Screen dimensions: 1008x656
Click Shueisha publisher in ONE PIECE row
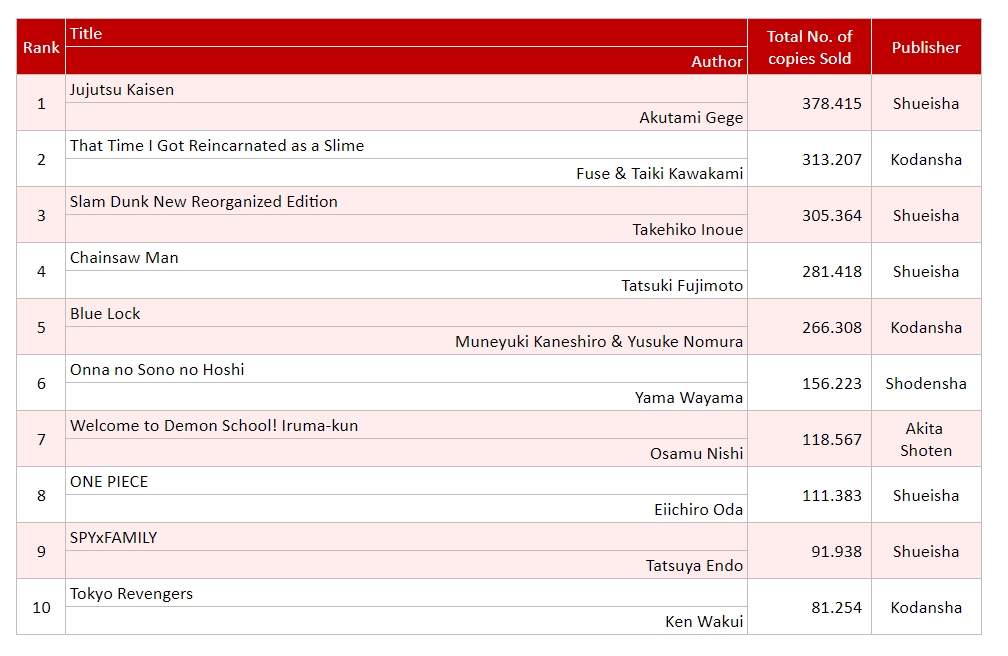(x=926, y=495)
